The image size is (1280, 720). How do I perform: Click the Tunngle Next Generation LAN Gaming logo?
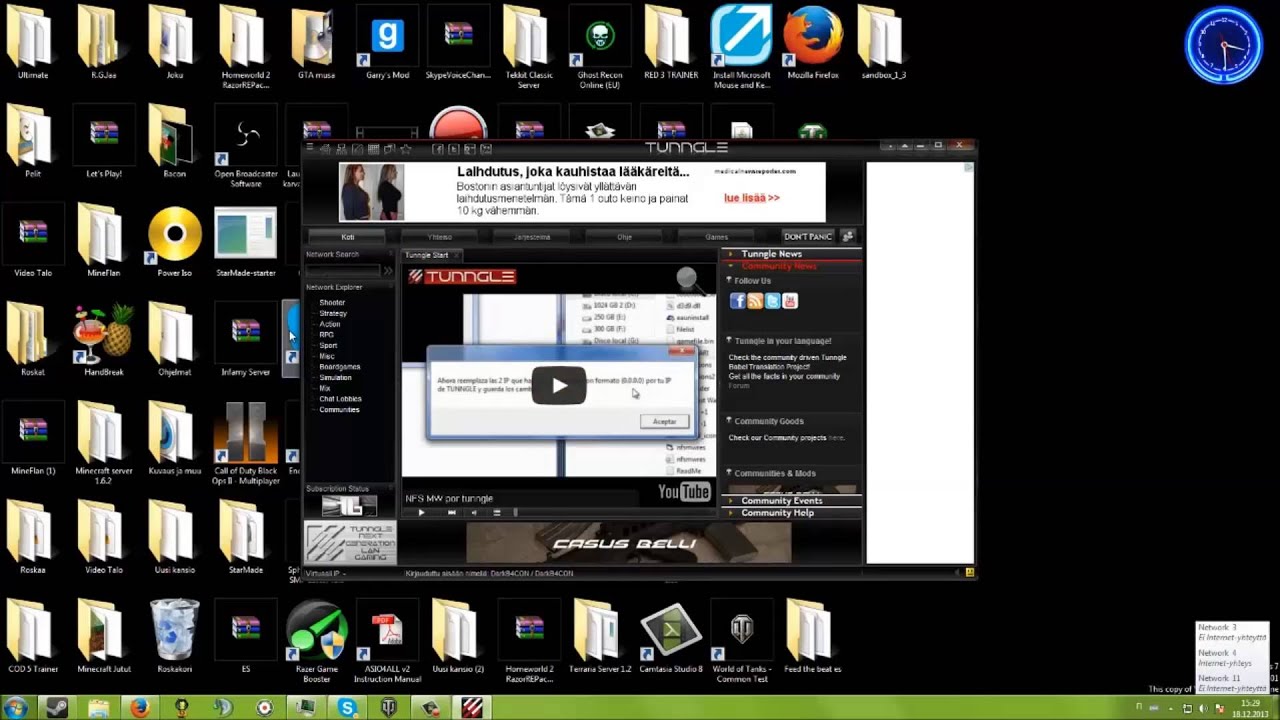coord(350,543)
